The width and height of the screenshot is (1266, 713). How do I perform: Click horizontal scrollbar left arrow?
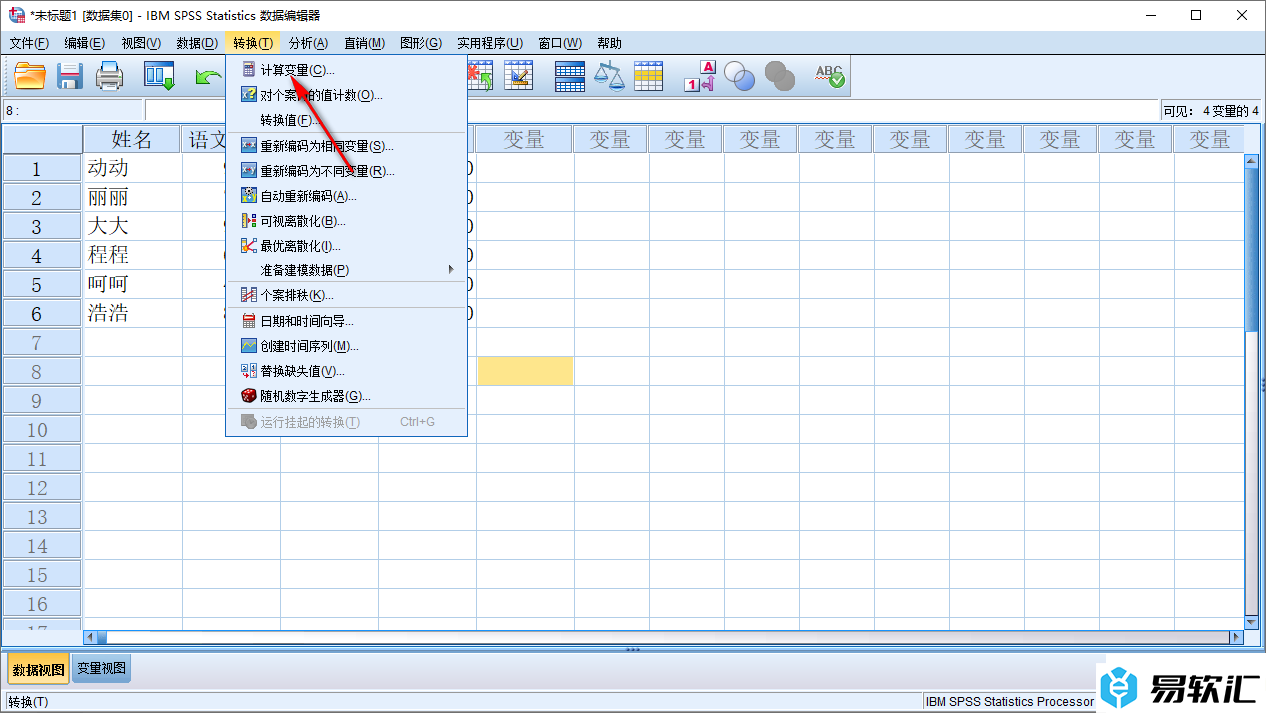(x=91, y=636)
